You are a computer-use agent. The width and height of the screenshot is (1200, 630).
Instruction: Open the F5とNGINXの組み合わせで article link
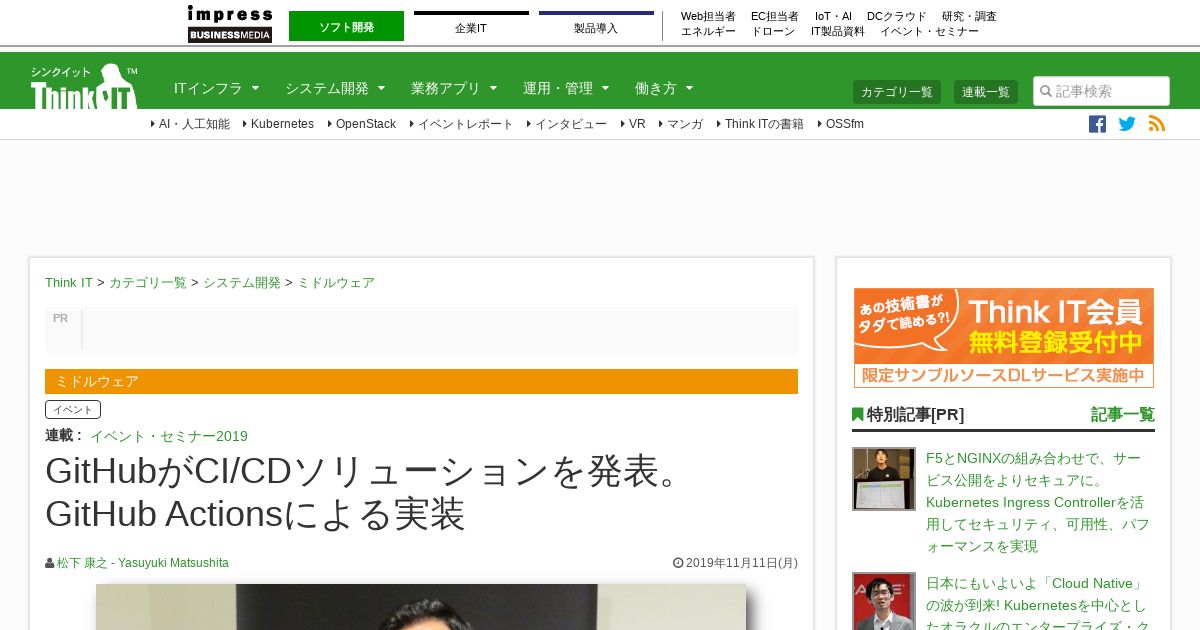pos(1038,502)
